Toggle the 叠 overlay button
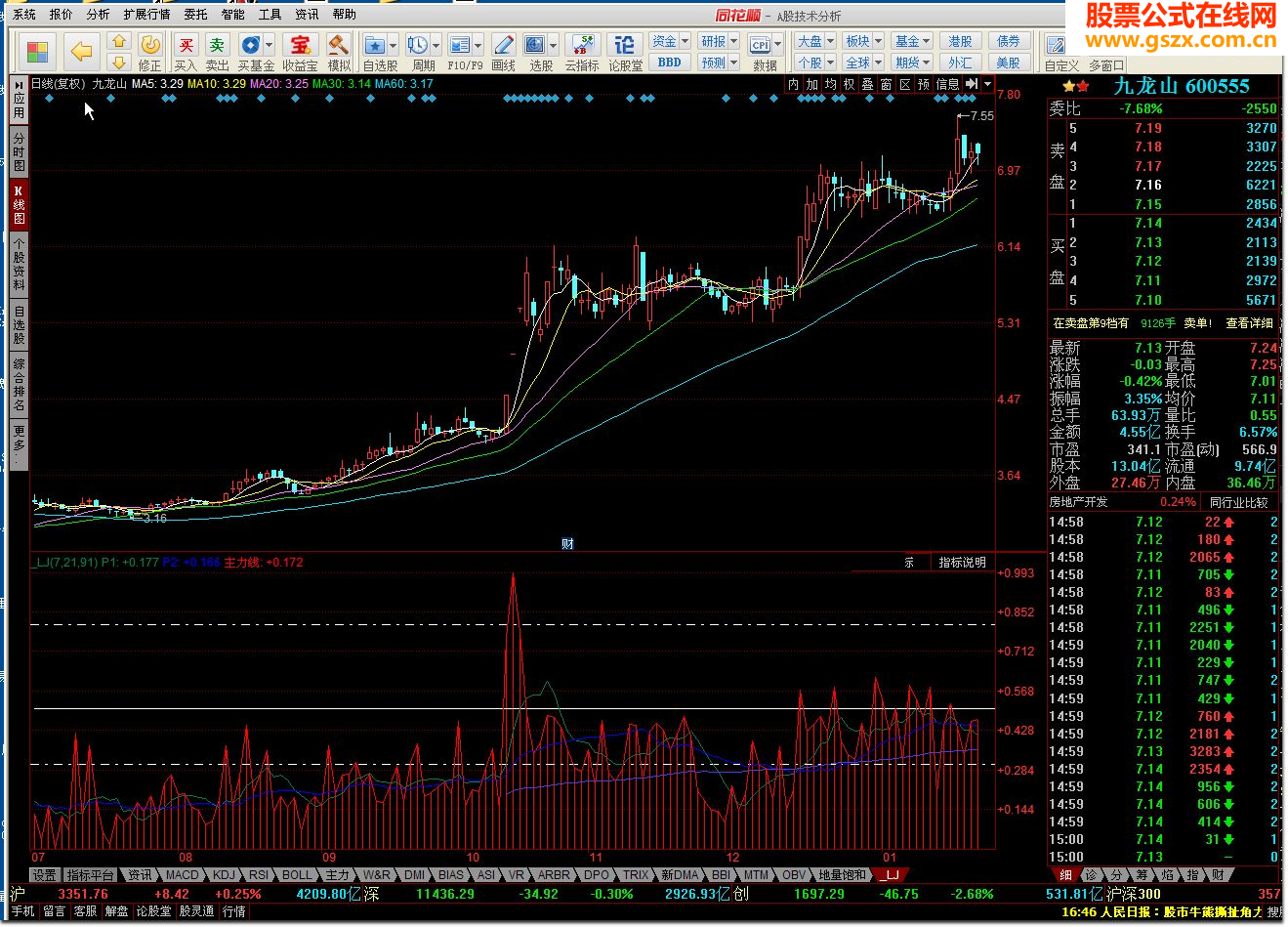The image size is (1288, 927). tap(867, 85)
